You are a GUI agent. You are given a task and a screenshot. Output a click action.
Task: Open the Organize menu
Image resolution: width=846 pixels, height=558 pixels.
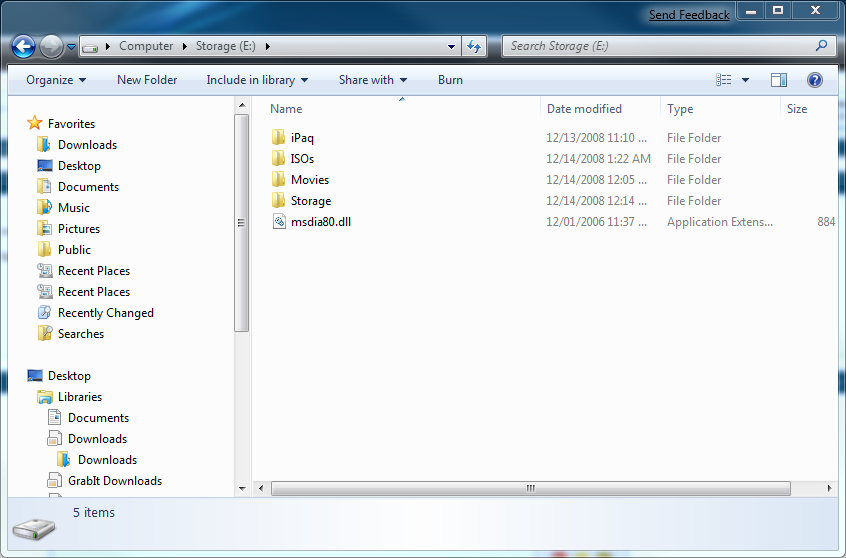56,80
